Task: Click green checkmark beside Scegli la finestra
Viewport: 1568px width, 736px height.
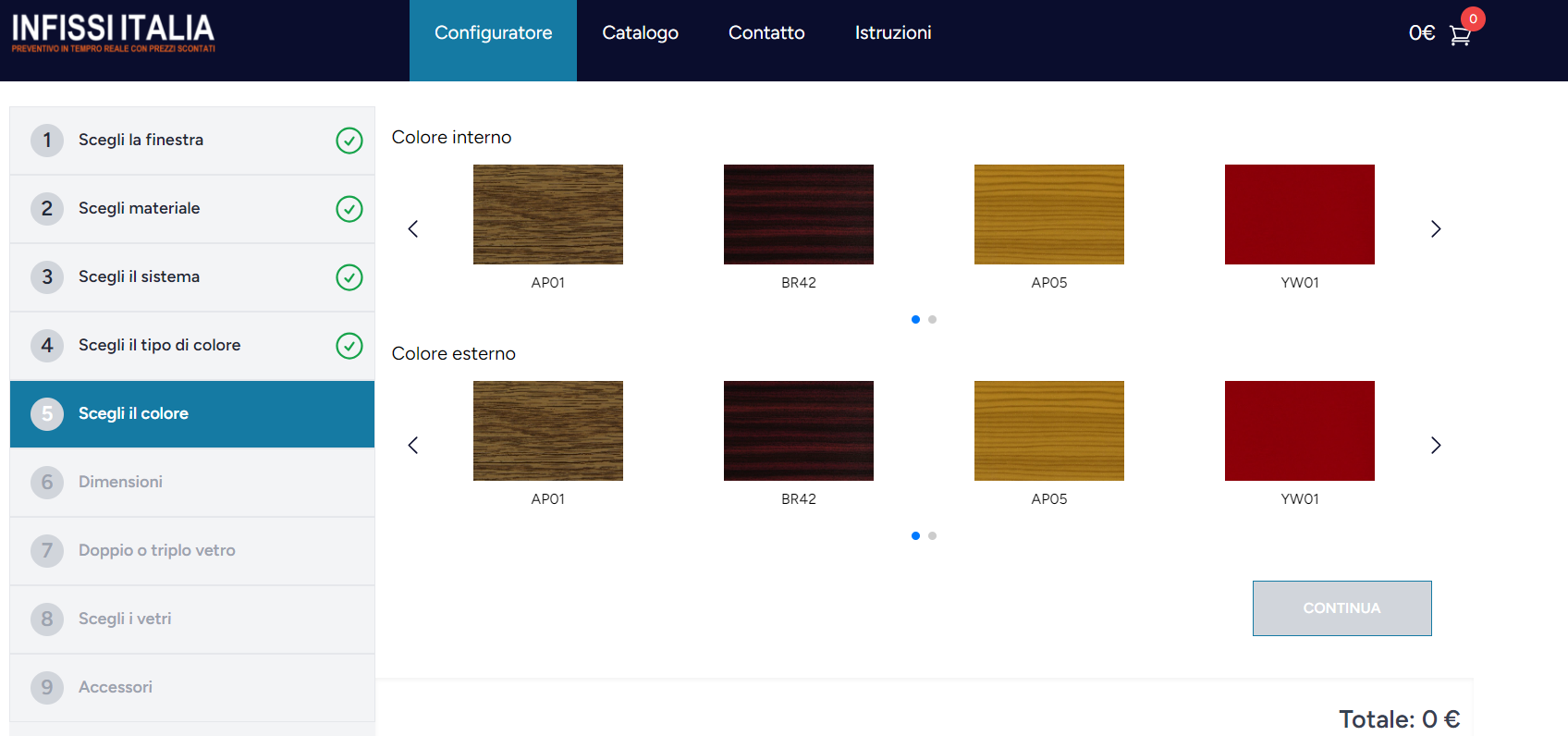Action: click(x=349, y=141)
